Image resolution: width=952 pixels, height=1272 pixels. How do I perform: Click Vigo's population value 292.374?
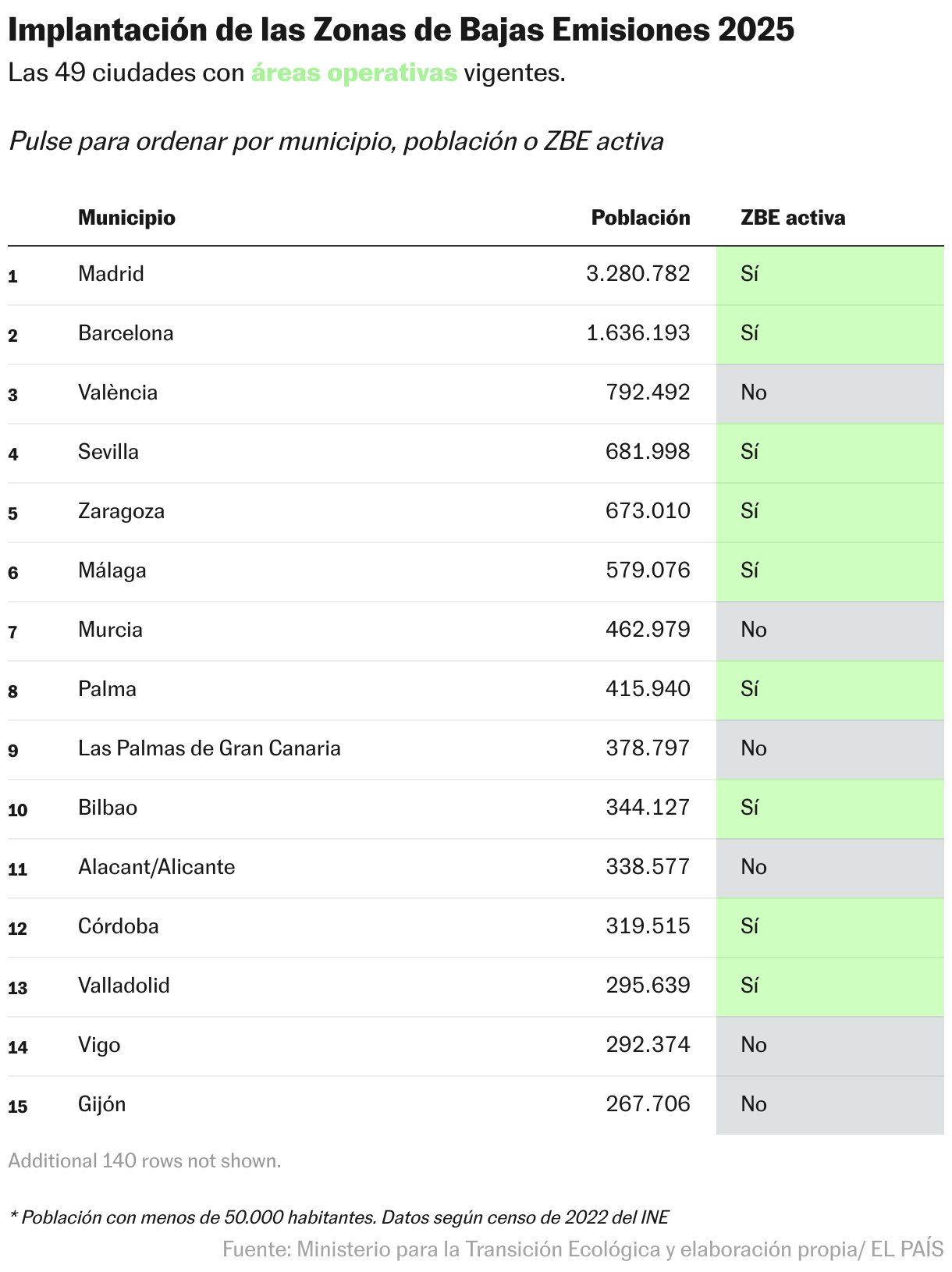click(648, 1045)
